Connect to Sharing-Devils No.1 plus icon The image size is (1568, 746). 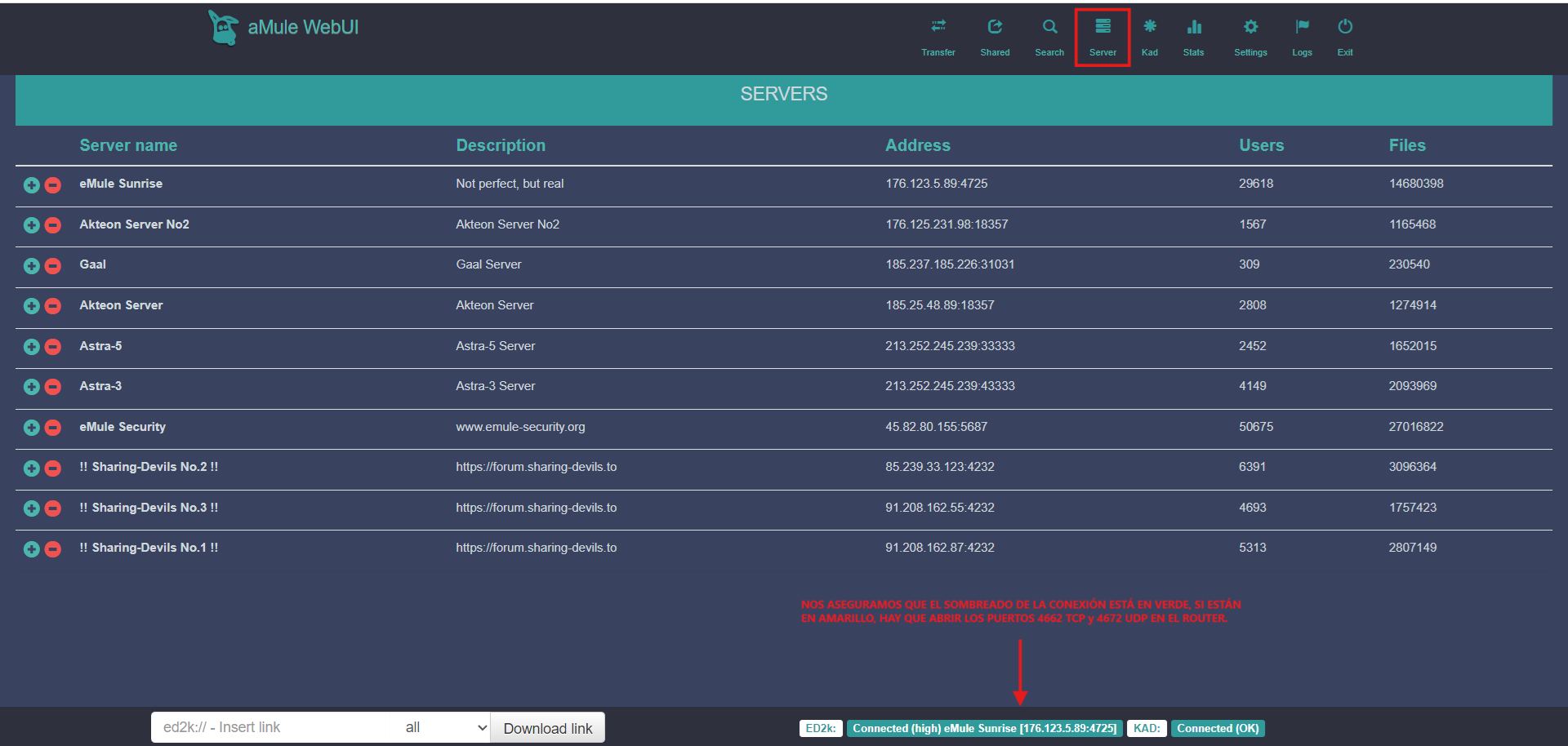click(32, 549)
